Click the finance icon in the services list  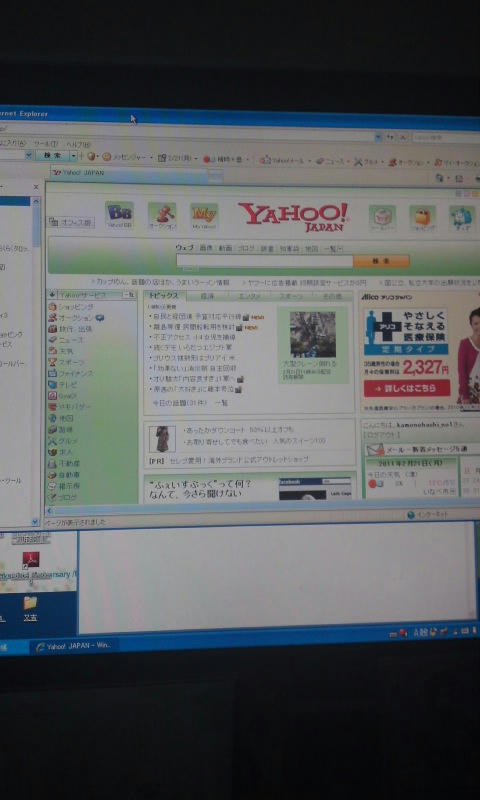tap(52, 373)
